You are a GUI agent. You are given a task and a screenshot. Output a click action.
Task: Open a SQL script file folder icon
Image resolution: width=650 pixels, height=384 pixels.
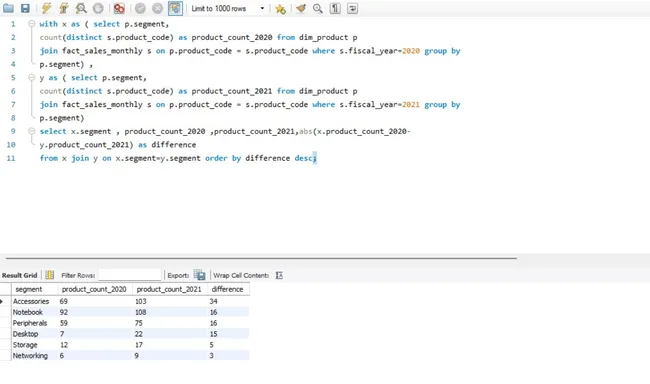[8, 8]
